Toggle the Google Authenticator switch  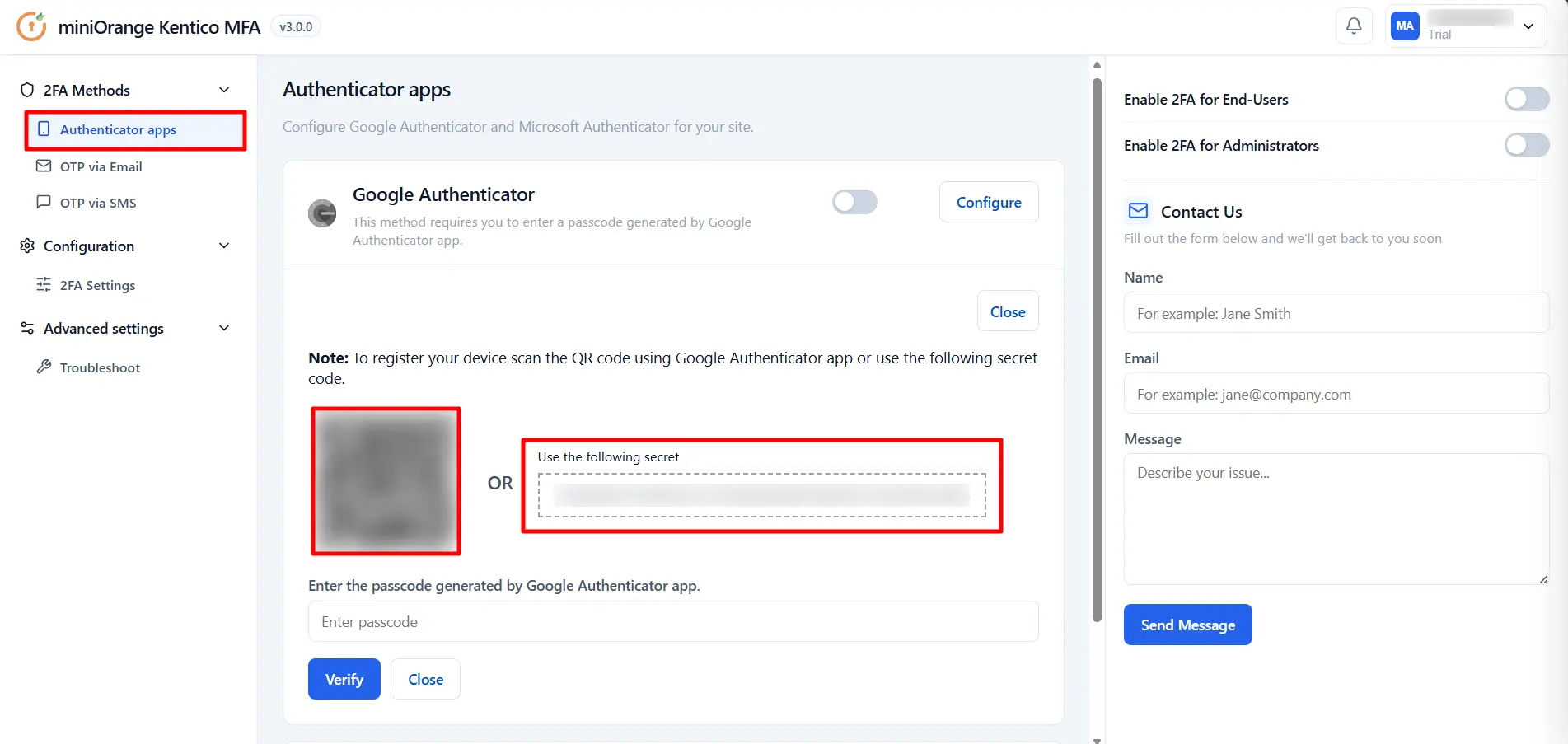854,202
